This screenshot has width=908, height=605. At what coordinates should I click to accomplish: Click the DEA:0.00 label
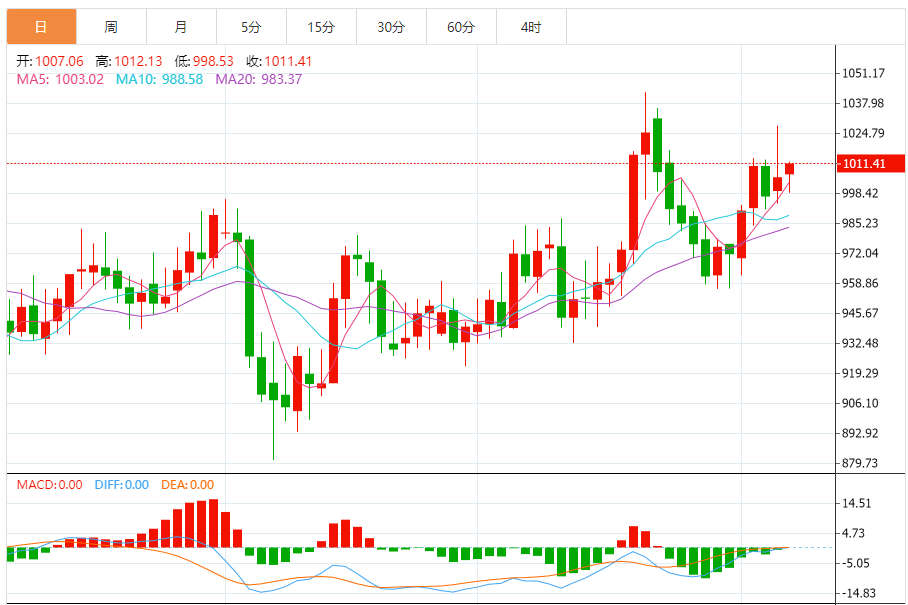click(188, 485)
